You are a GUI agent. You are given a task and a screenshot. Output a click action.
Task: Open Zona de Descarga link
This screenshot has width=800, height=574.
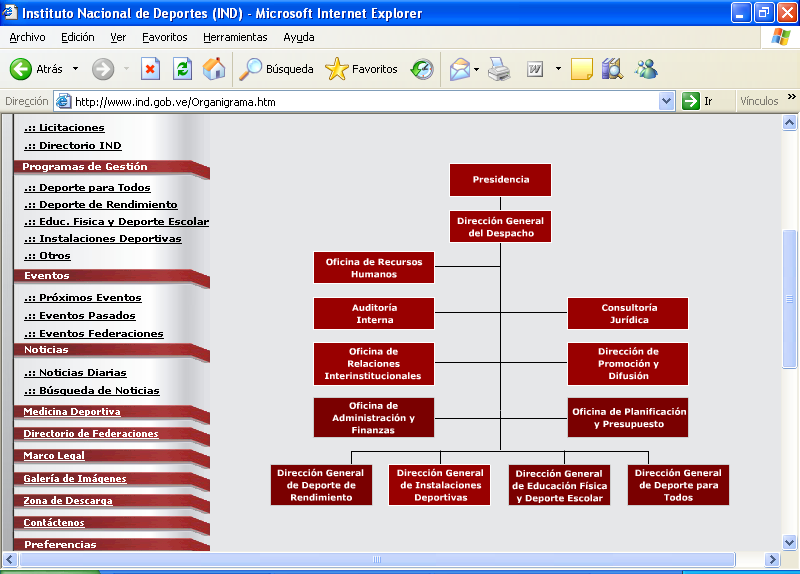coord(68,500)
